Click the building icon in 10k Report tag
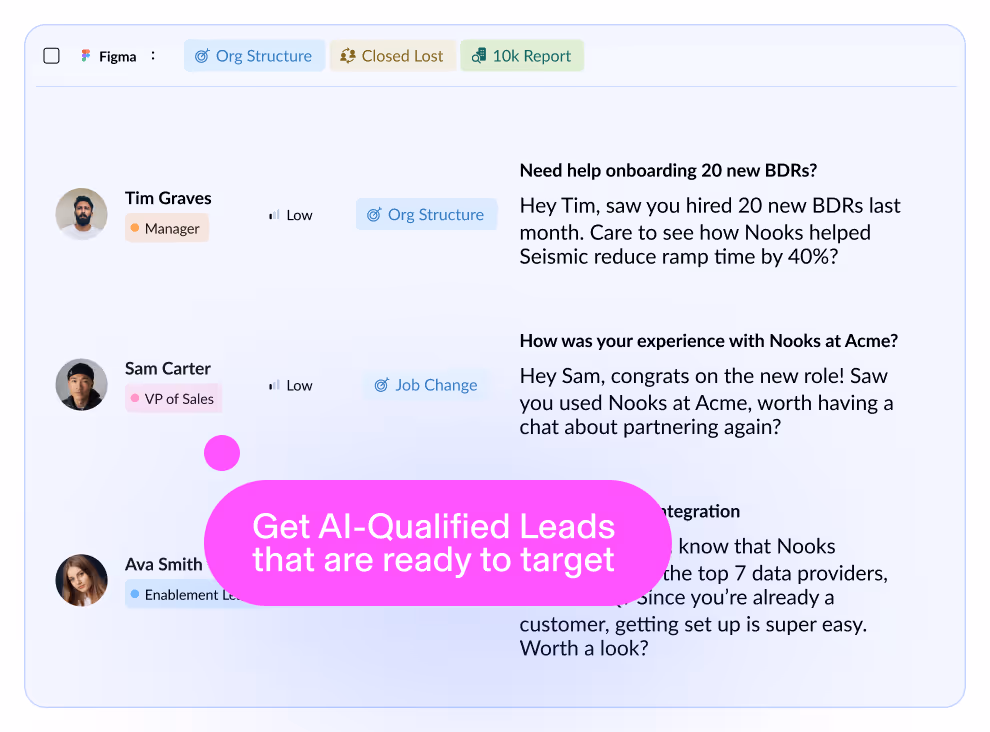 coord(479,56)
